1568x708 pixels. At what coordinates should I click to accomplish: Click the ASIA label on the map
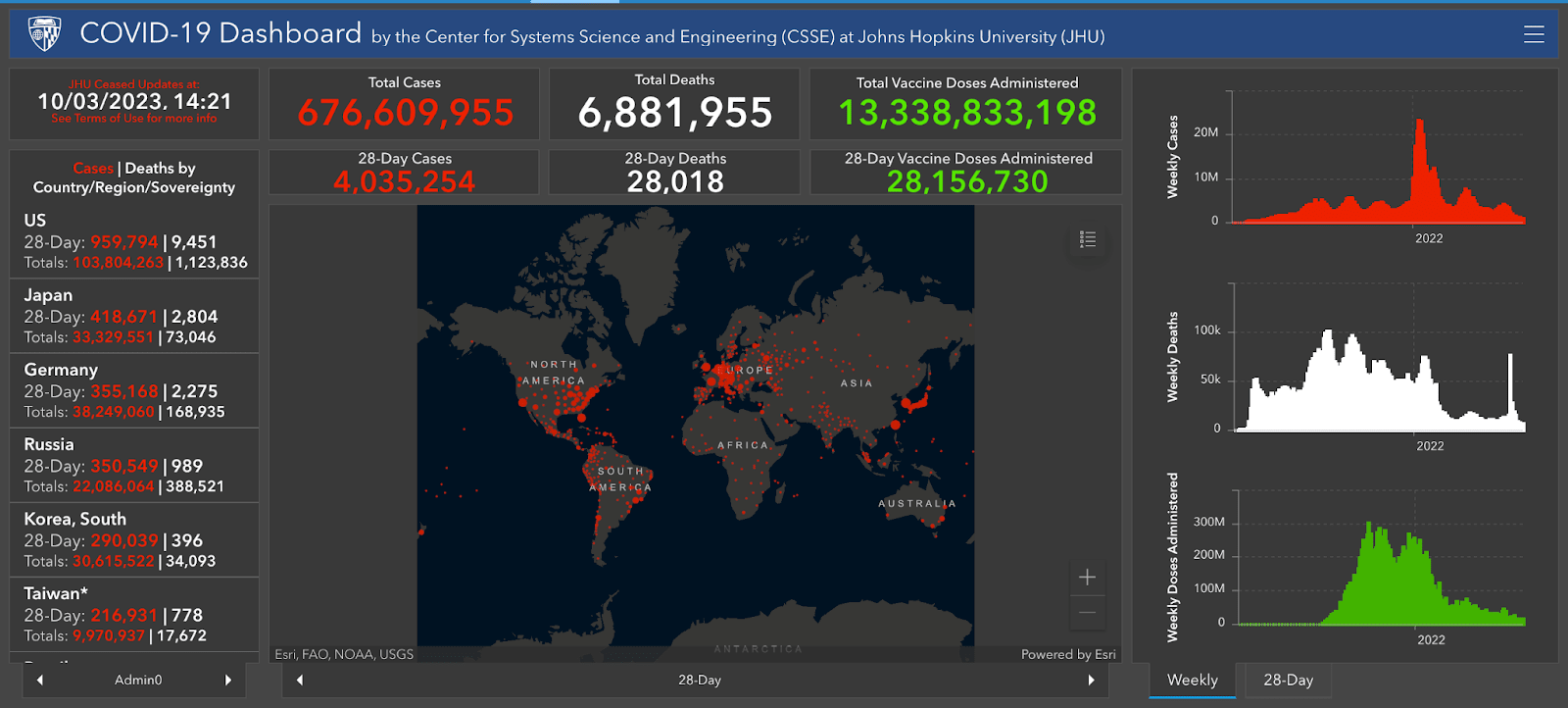[x=857, y=383]
